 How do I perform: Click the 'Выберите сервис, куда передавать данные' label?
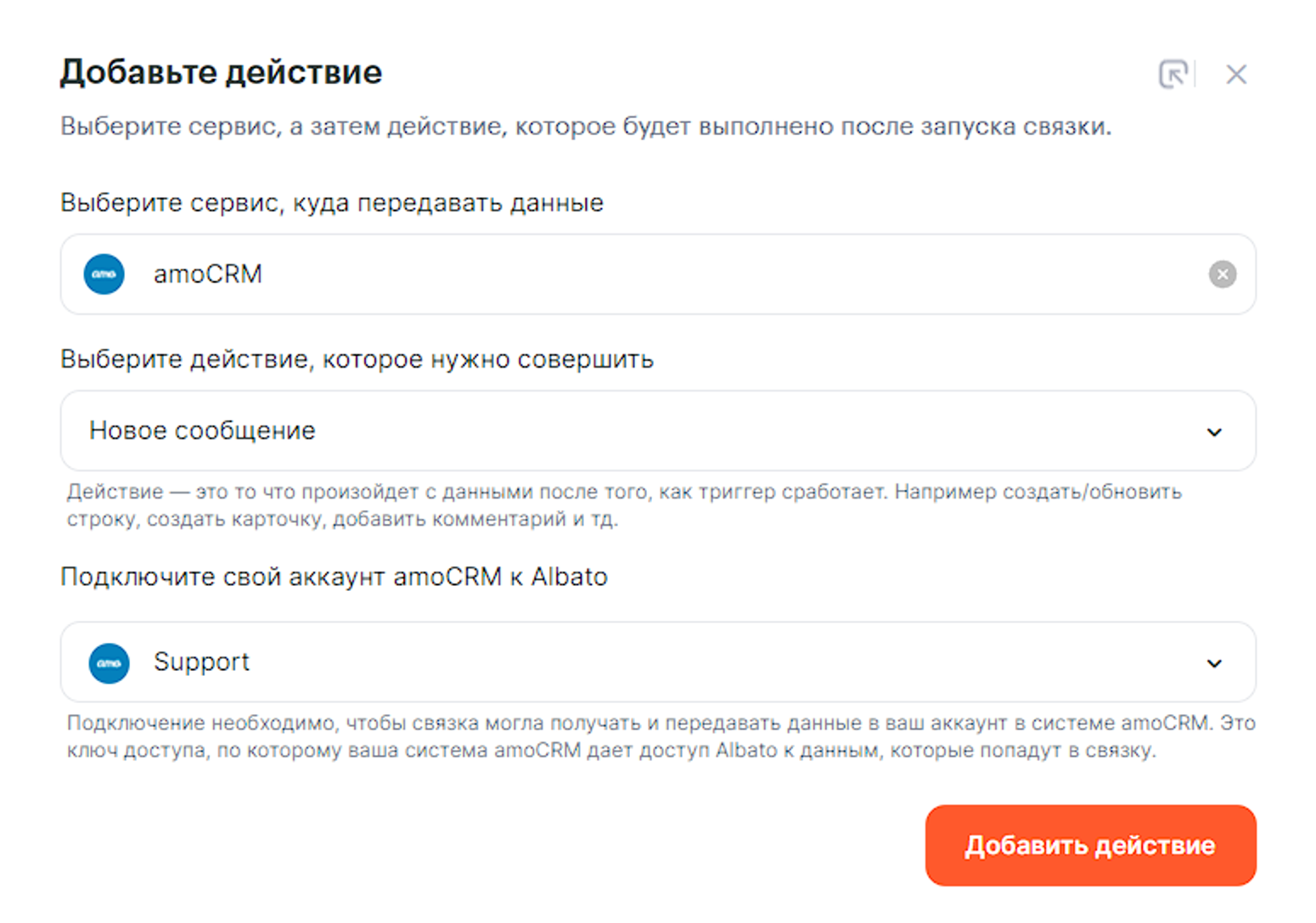(x=332, y=203)
